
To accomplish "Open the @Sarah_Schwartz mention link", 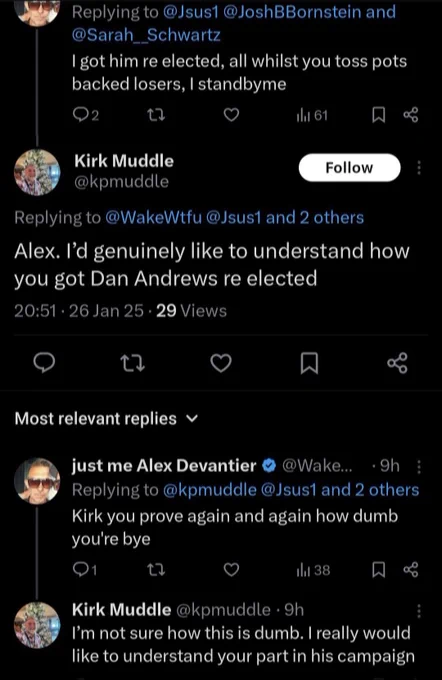I will click(146, 35).
